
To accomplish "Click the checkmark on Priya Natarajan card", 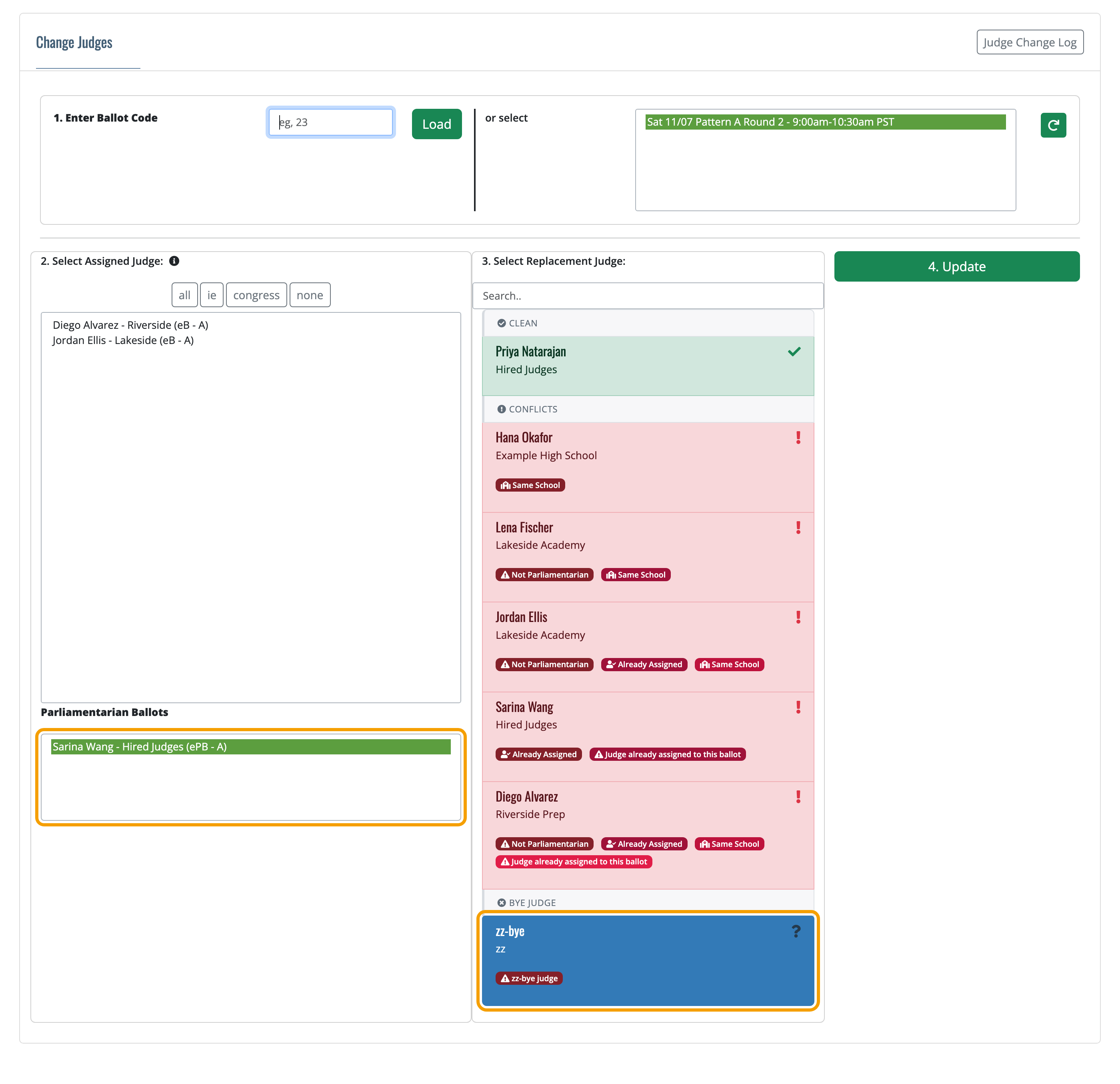I will coord(794,352).
